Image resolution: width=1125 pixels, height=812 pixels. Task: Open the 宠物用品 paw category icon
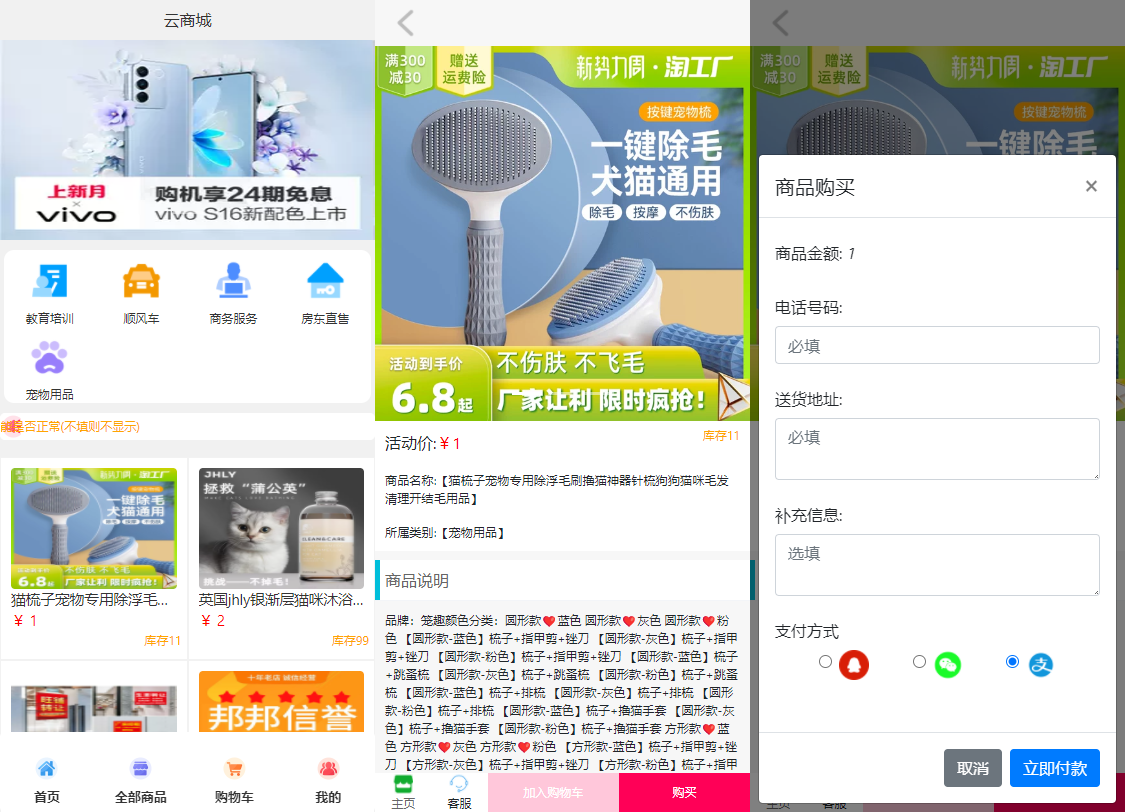(x=50, y=357)
